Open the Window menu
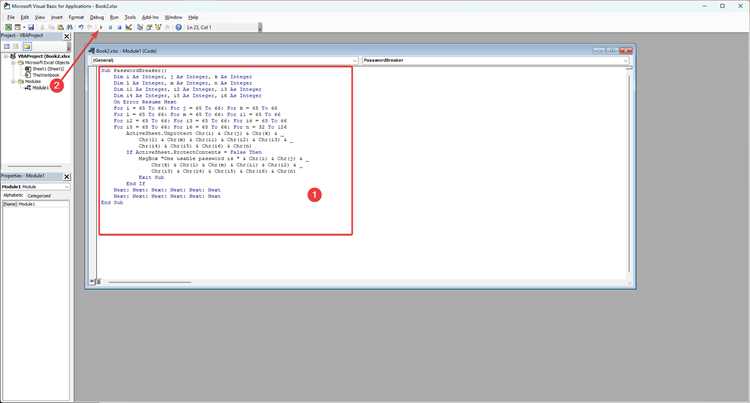Image resolution: width=750 pixels, height=403 pixels. point(174,17)
